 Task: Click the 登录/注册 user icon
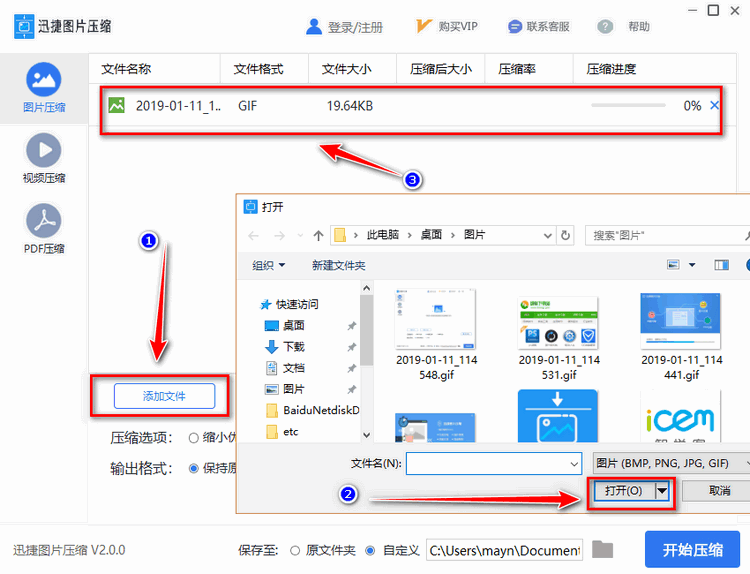[314, 27]
